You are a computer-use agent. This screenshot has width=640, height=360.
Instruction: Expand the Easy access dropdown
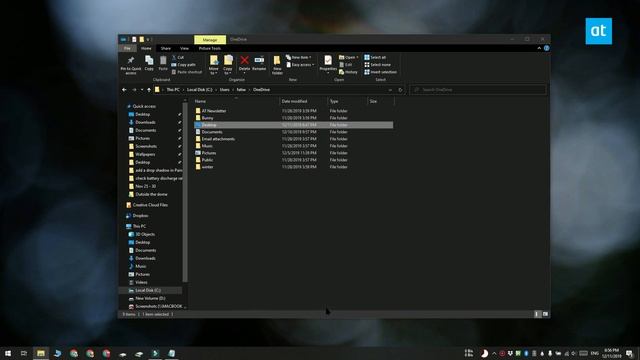click(x=300, y=65)
